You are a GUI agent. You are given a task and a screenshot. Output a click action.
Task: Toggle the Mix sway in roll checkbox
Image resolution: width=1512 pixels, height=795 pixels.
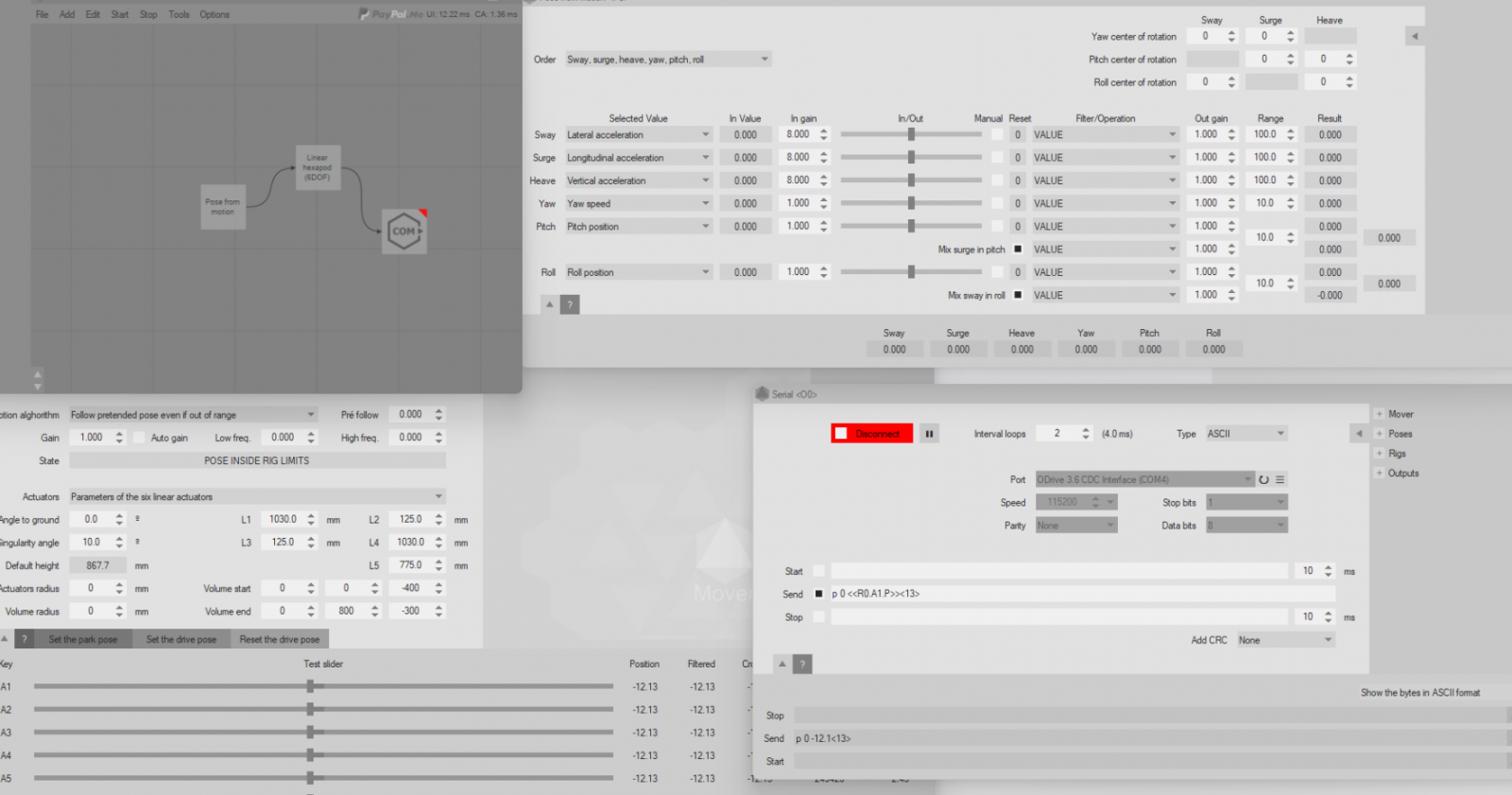[x=1018, y=295]
